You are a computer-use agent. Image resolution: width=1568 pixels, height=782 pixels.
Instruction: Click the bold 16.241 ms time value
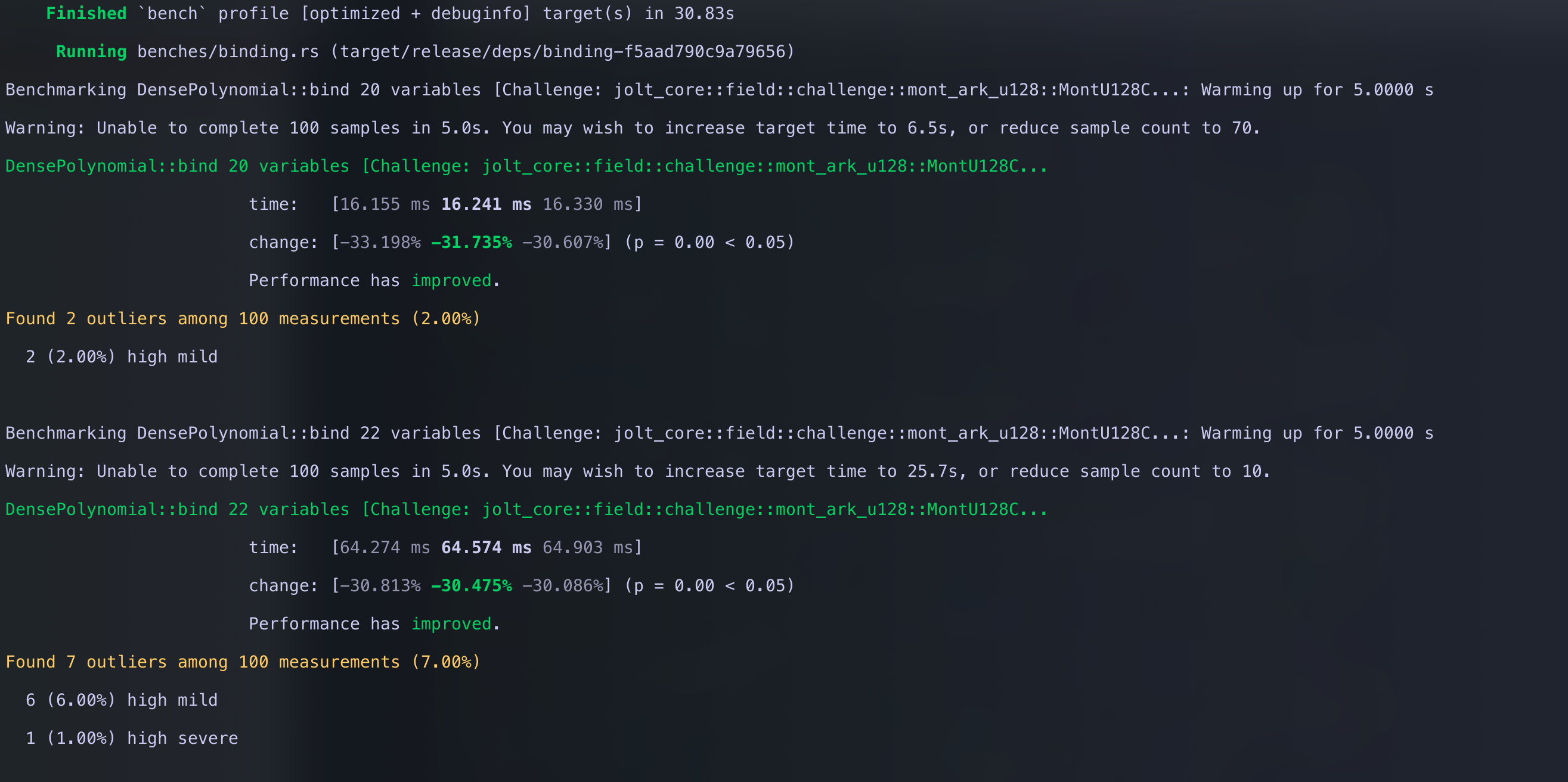pyautogui.click(x=486, y=204)
